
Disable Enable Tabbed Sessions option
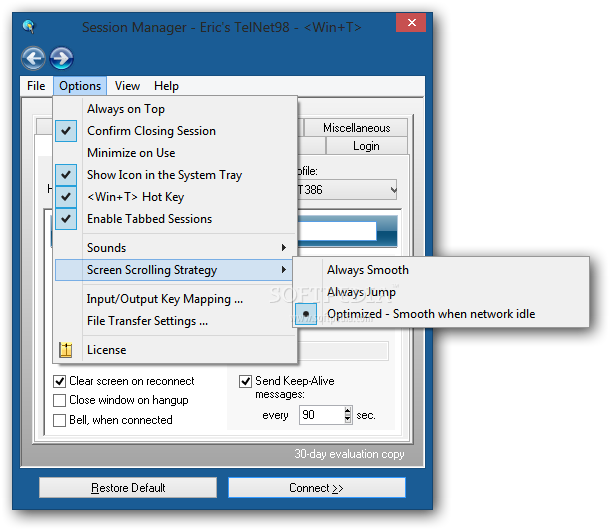coord(175,219)
